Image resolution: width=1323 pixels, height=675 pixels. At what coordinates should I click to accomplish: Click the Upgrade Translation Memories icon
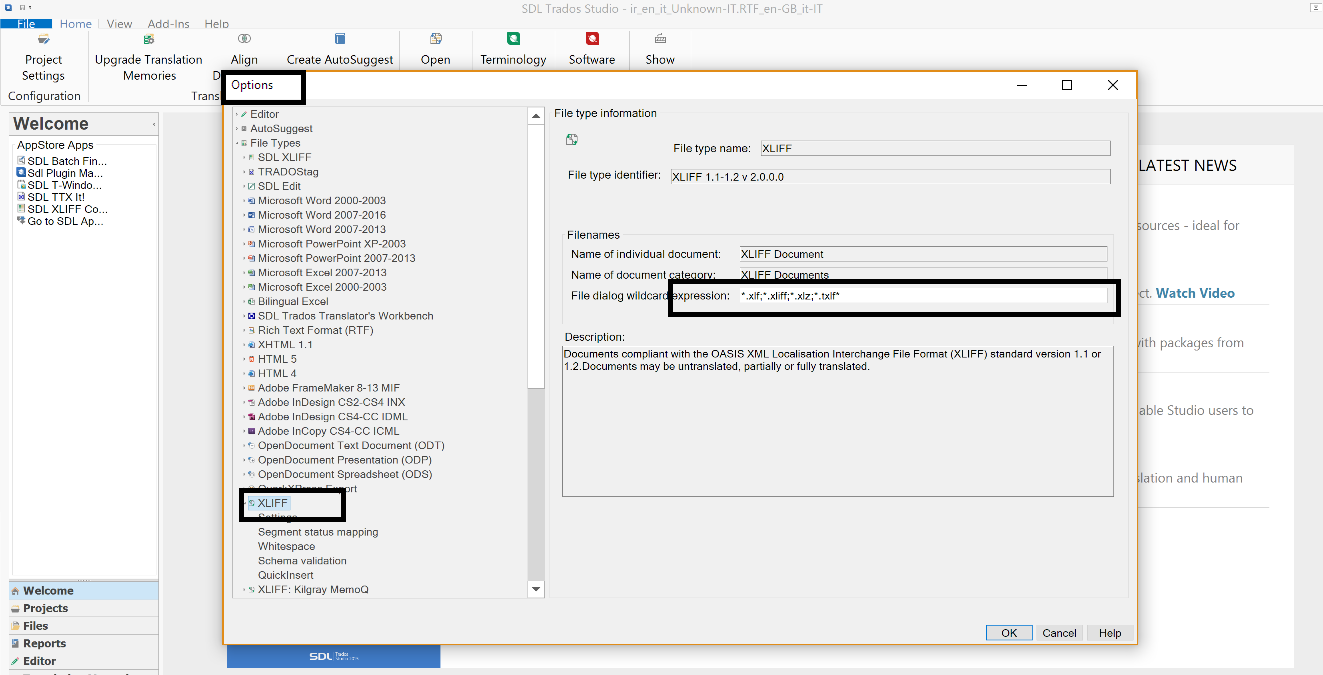click(149, 39)
